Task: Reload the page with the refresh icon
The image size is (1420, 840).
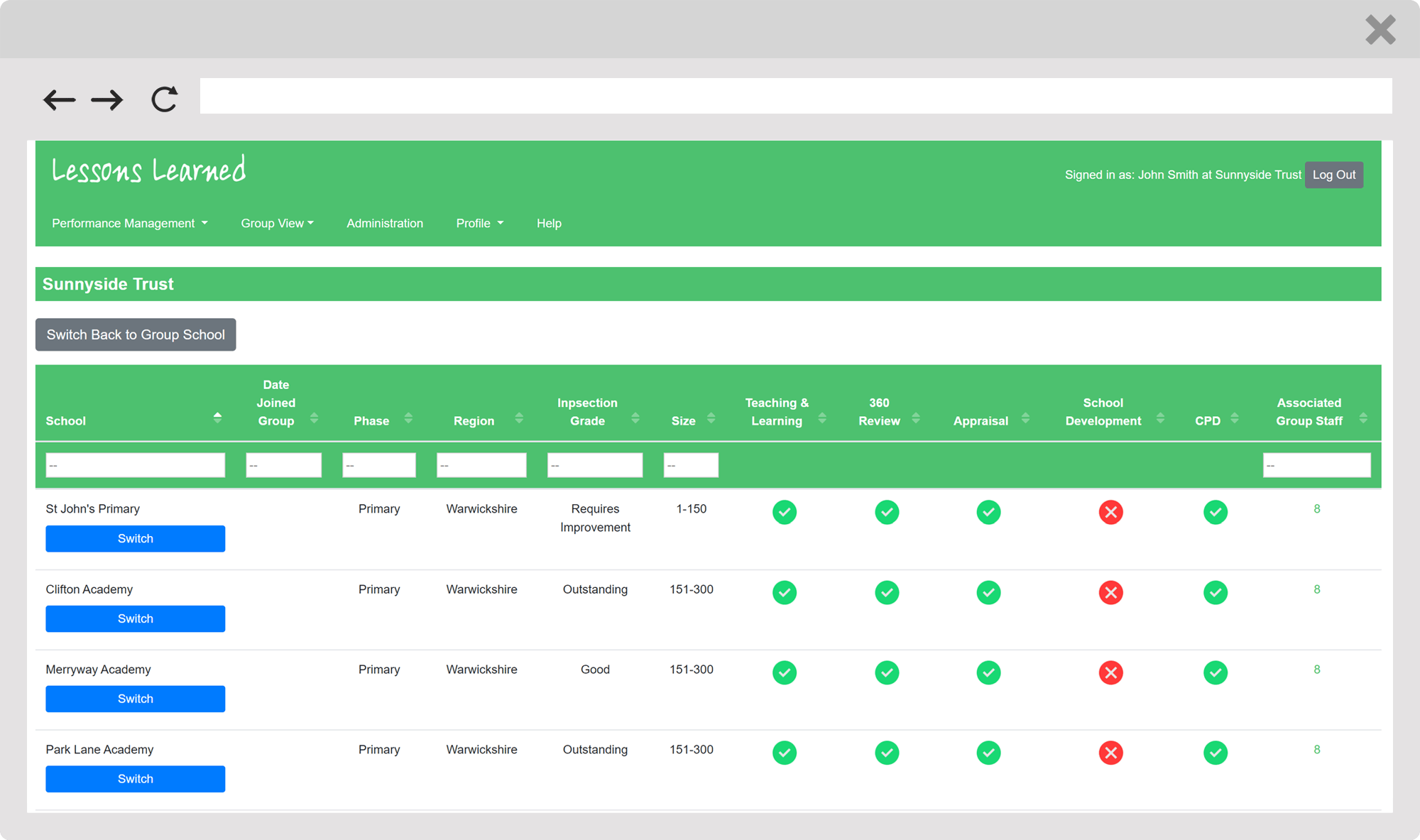Action: click(164, 99)
